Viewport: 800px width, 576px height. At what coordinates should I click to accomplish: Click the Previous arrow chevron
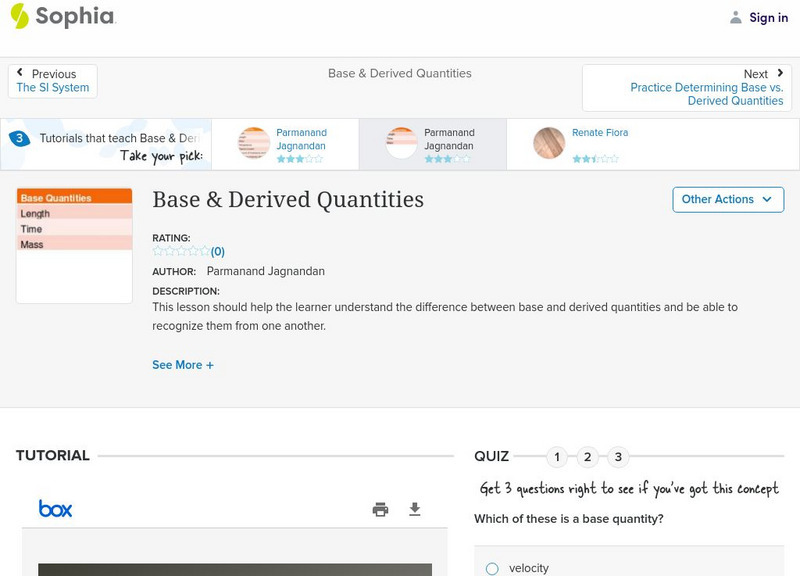[21, 74]
